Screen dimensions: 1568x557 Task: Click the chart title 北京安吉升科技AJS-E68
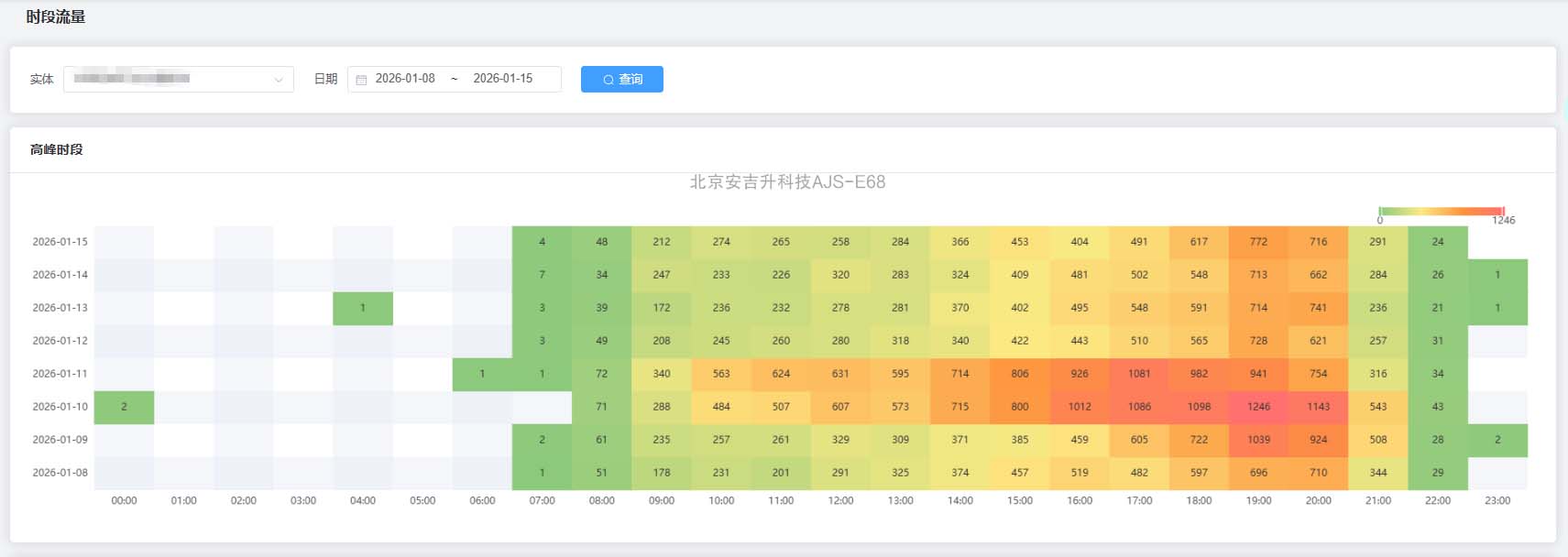pos(787,182)
